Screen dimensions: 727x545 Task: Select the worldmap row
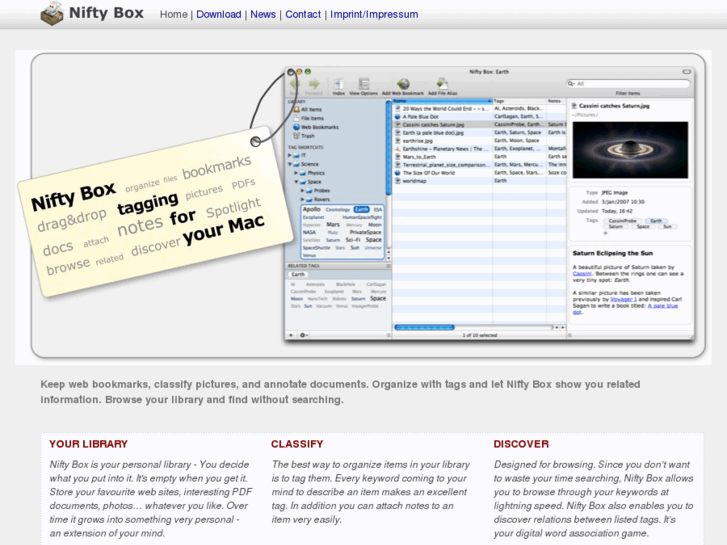[x=479, y=181]
